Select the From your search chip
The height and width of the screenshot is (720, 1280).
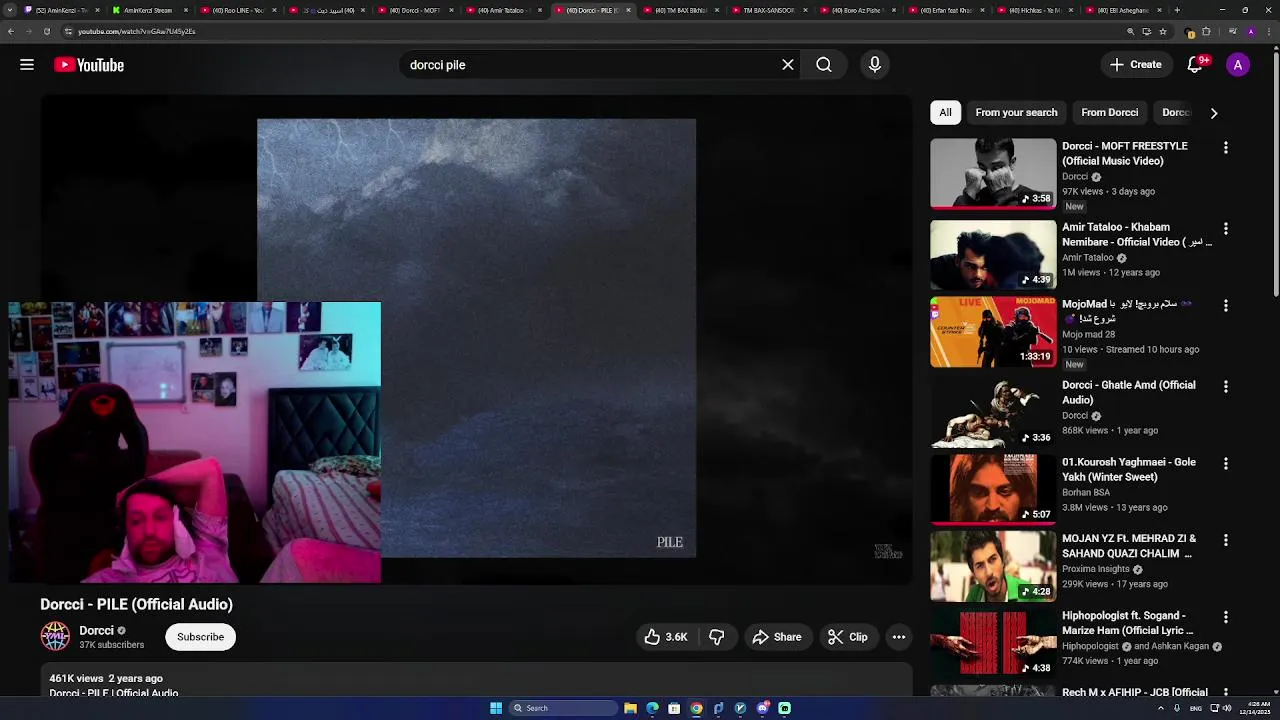click(1016, 113)
